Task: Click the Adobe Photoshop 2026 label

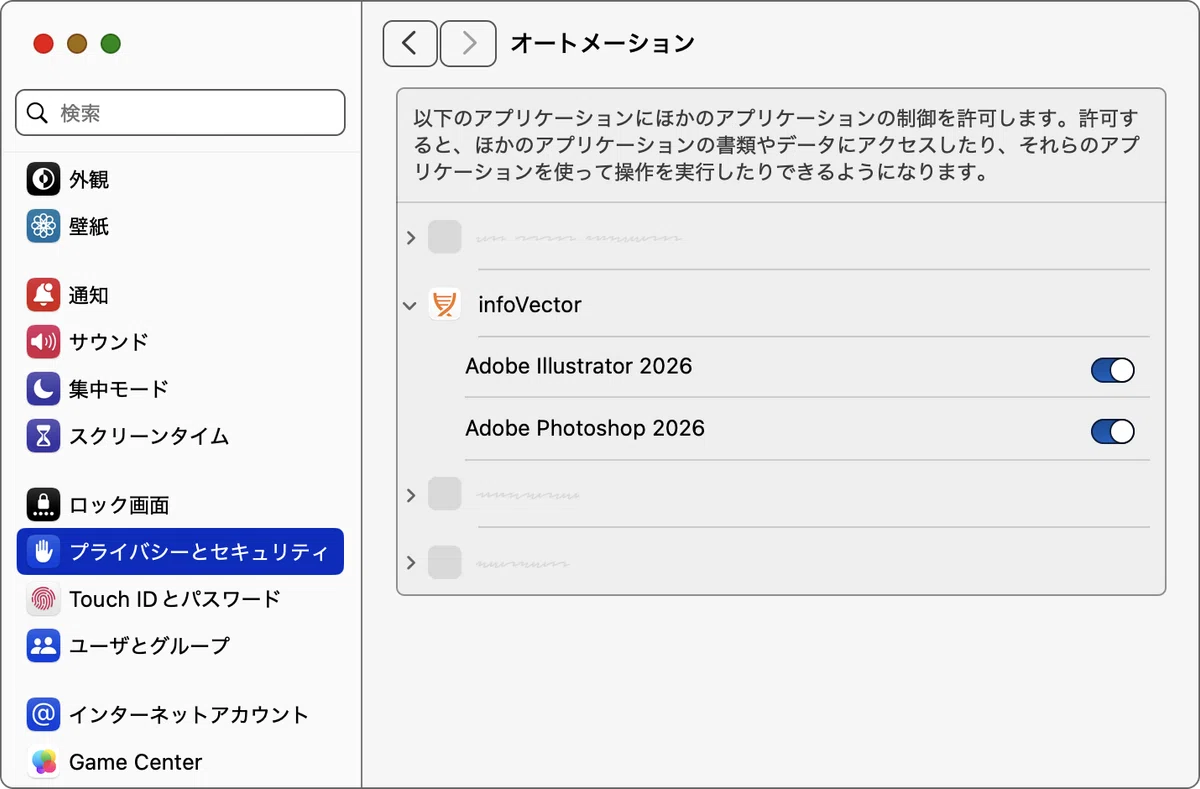Action: point(585,428)
